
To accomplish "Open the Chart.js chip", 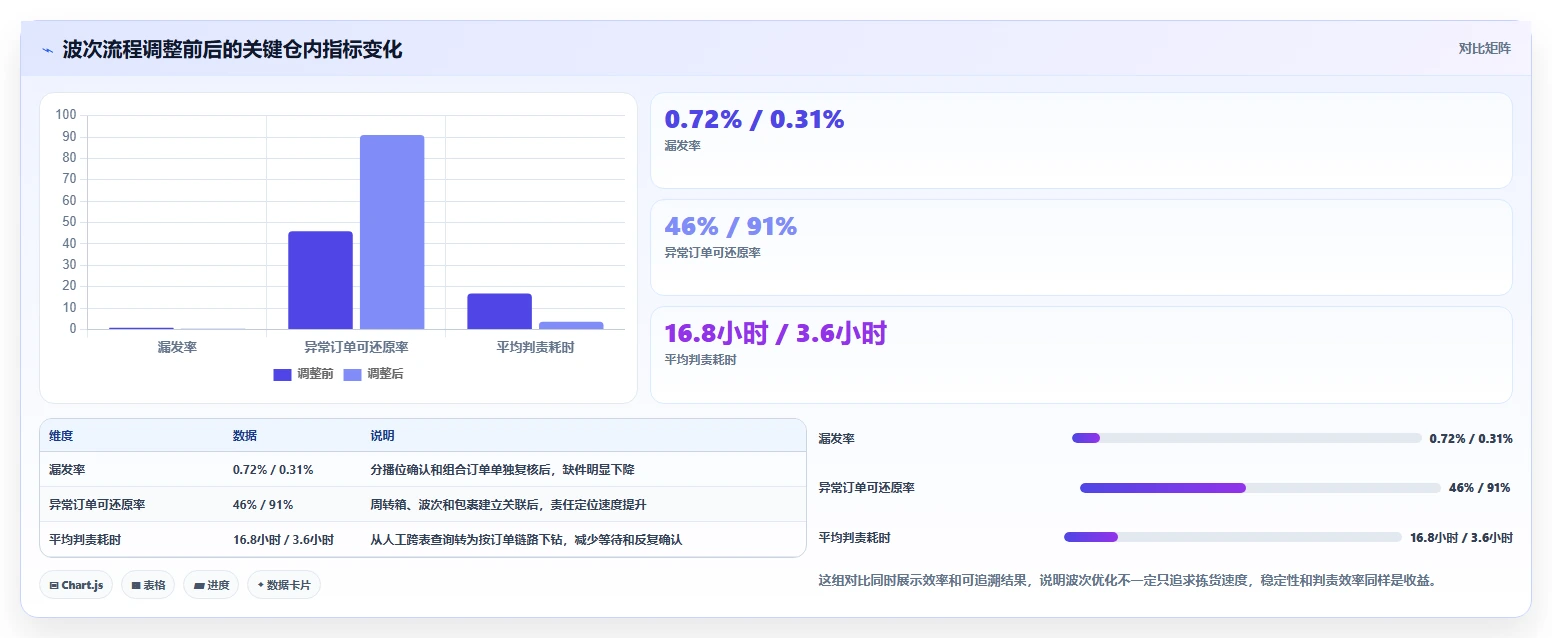I will [x=76, y=585].
